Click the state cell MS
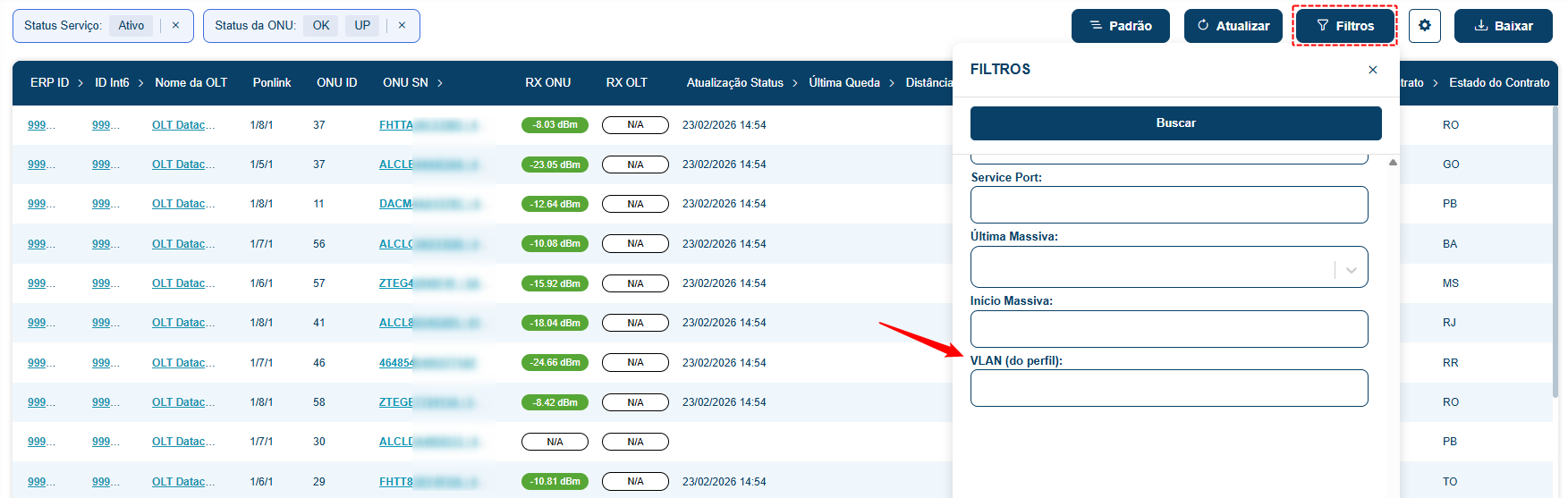The height and width of the screenshot is (498, 1568). tap(1450, 283)
